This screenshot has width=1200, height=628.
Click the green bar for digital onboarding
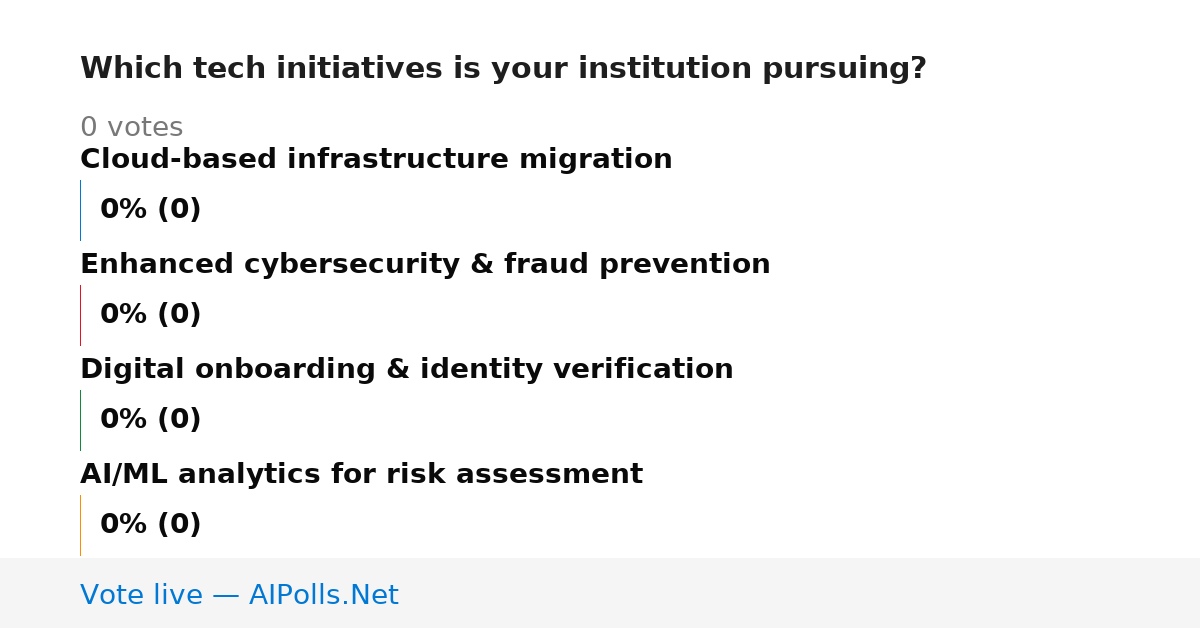pyautogui.click(x=80, y=420)
